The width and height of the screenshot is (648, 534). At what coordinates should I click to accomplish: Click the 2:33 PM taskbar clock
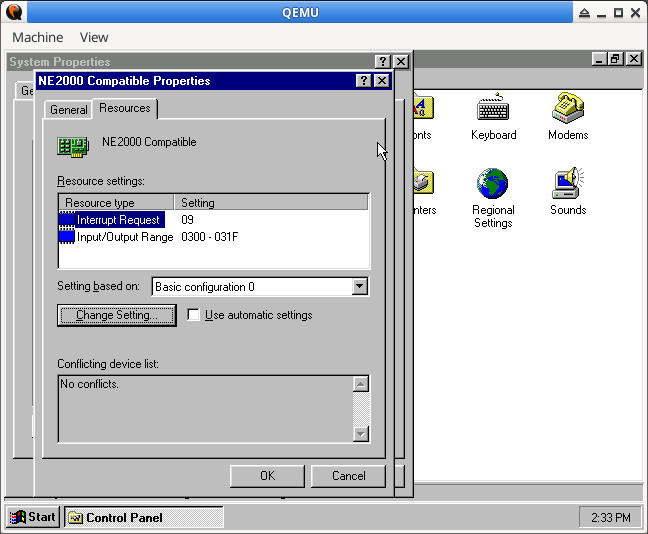pos(610,517)
